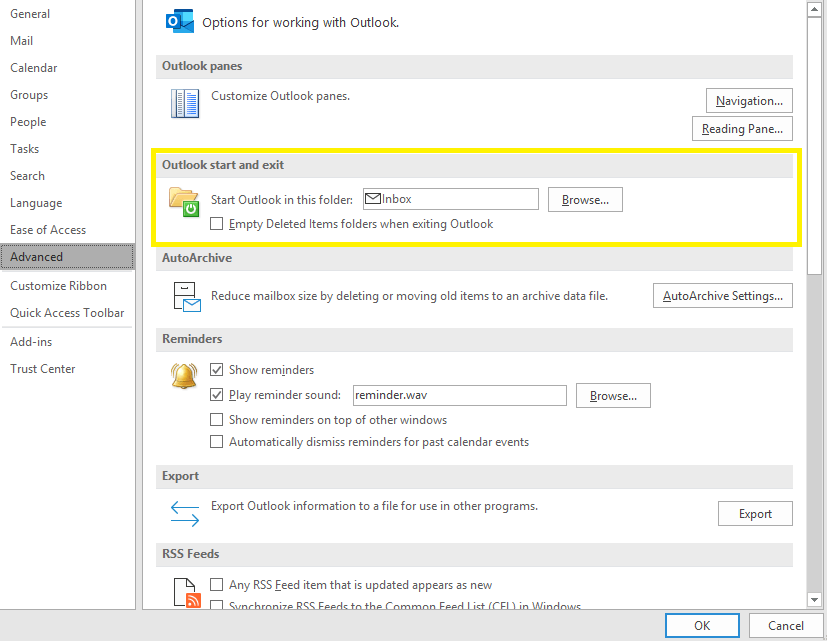Click the Reminders bell icon

(x=184, y=376)
